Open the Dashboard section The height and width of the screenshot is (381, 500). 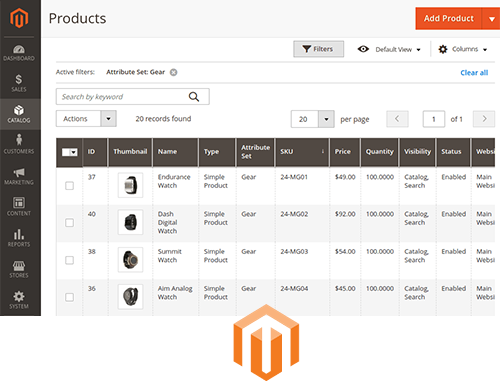19,53
